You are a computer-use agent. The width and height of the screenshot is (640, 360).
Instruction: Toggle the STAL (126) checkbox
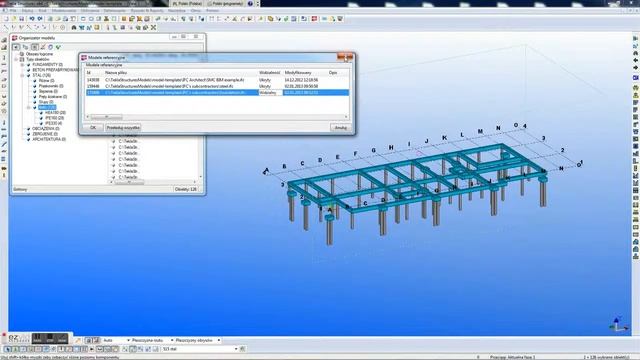29,76
